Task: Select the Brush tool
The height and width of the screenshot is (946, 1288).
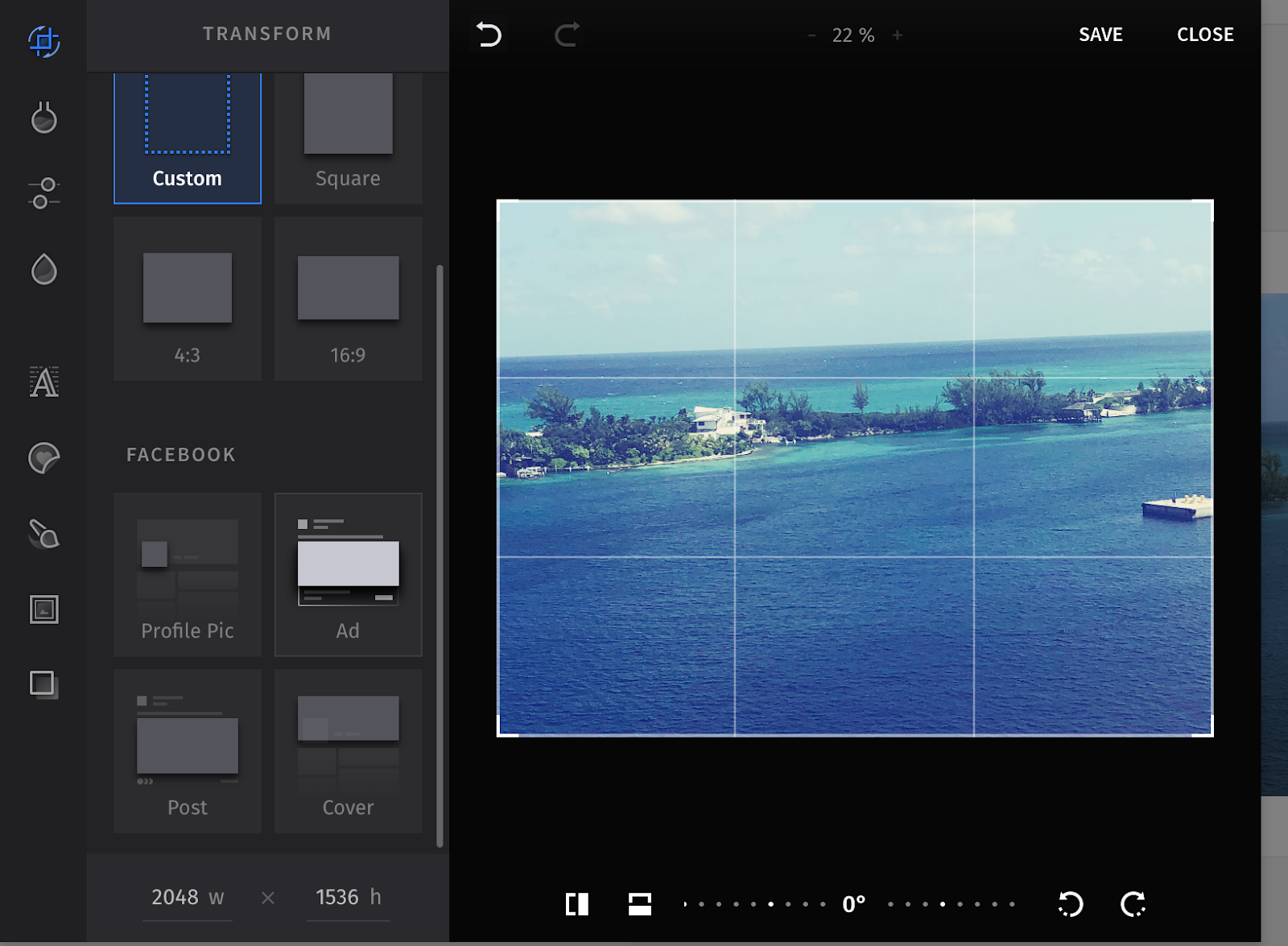Action: tap(44, 534)
